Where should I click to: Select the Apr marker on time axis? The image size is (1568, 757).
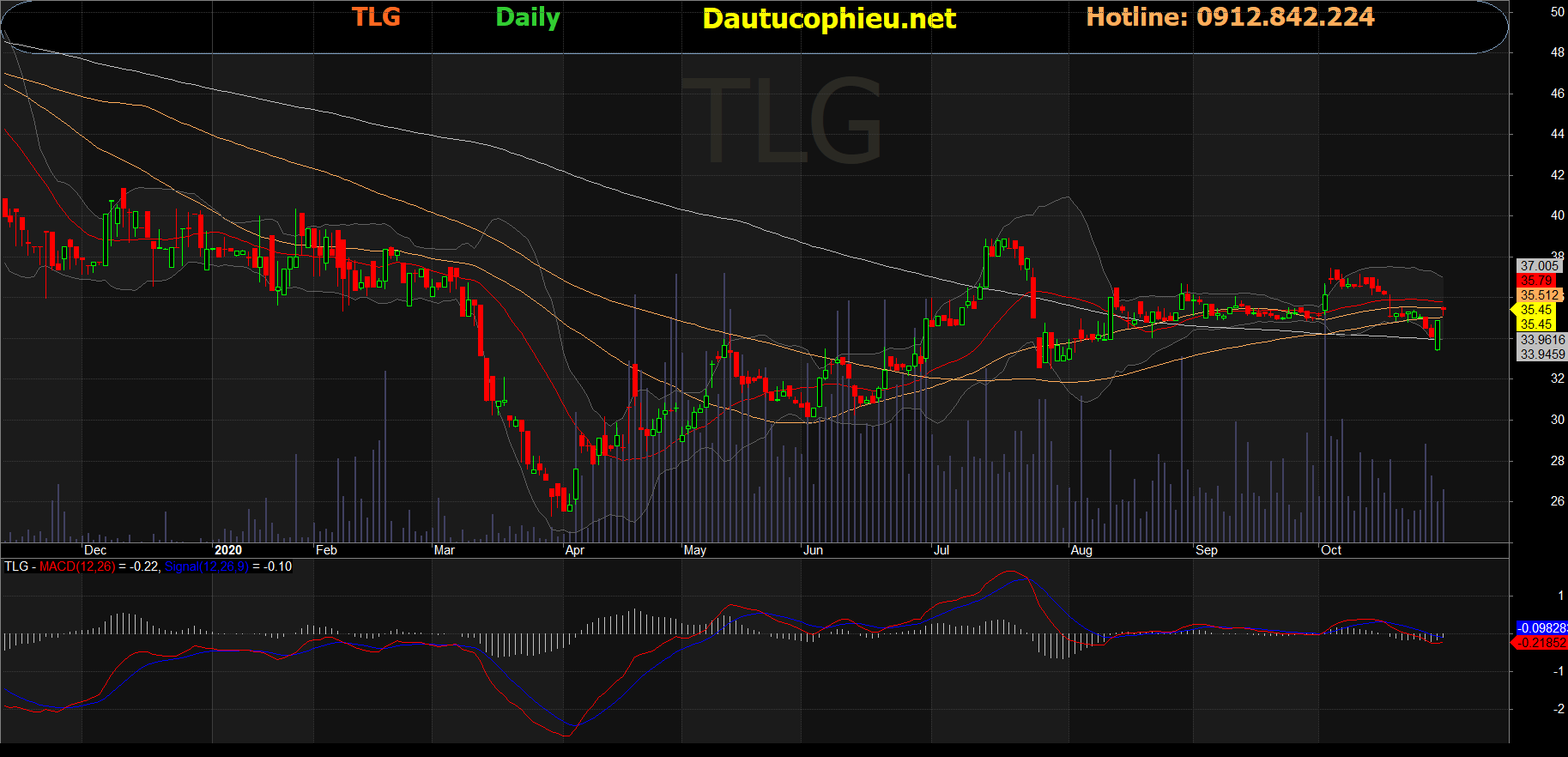click(574, 550)
